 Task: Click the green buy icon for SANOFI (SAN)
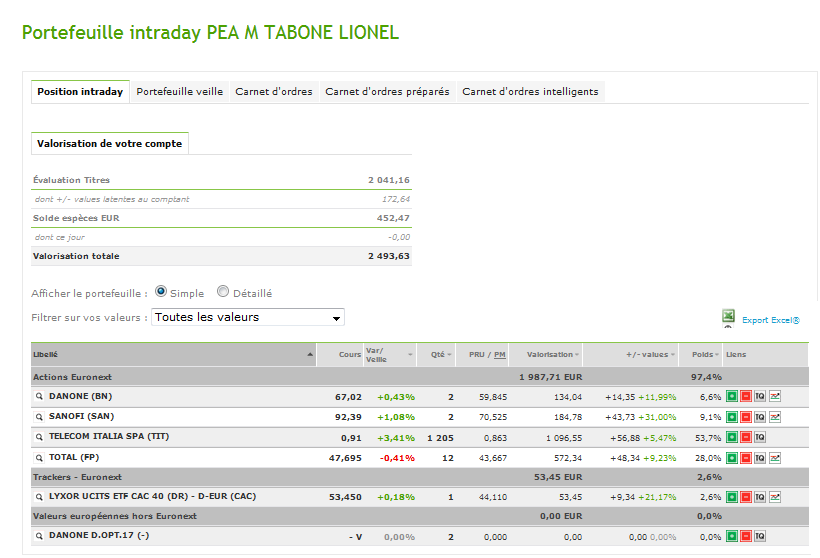pos(732,417)
